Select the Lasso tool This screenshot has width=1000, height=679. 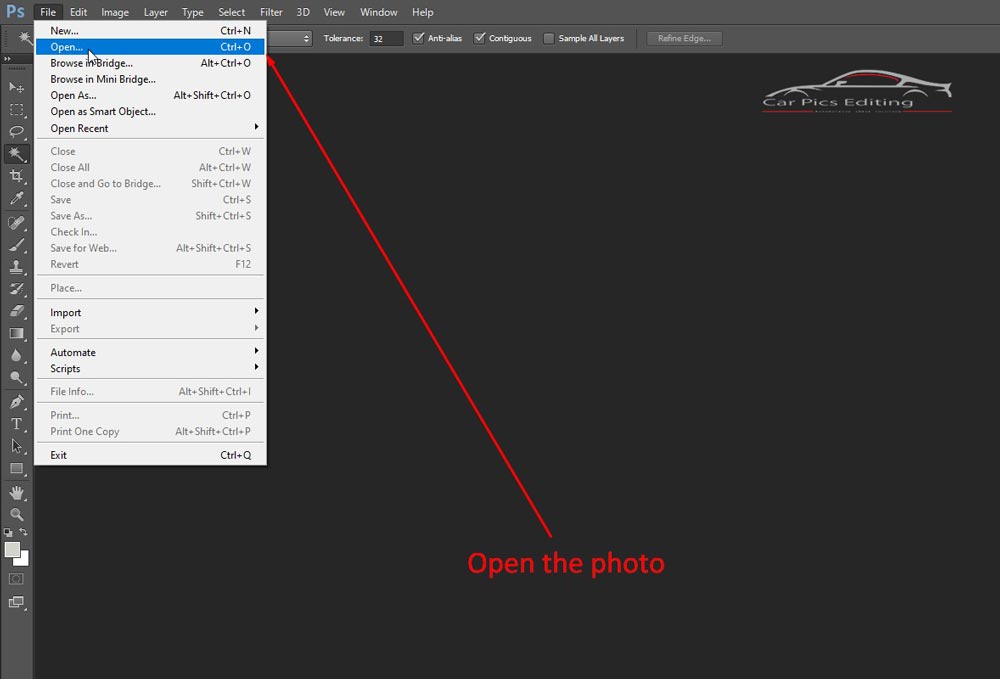[16, 131]
